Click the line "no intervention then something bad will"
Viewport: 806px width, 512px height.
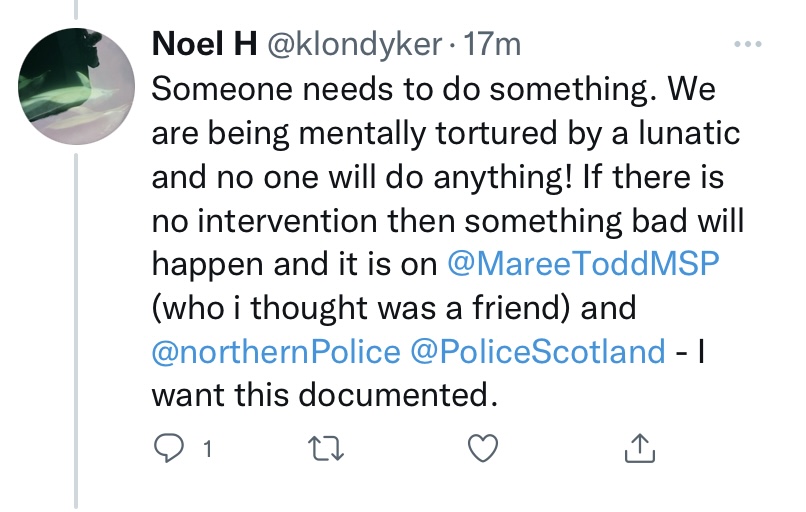[447, 220]
